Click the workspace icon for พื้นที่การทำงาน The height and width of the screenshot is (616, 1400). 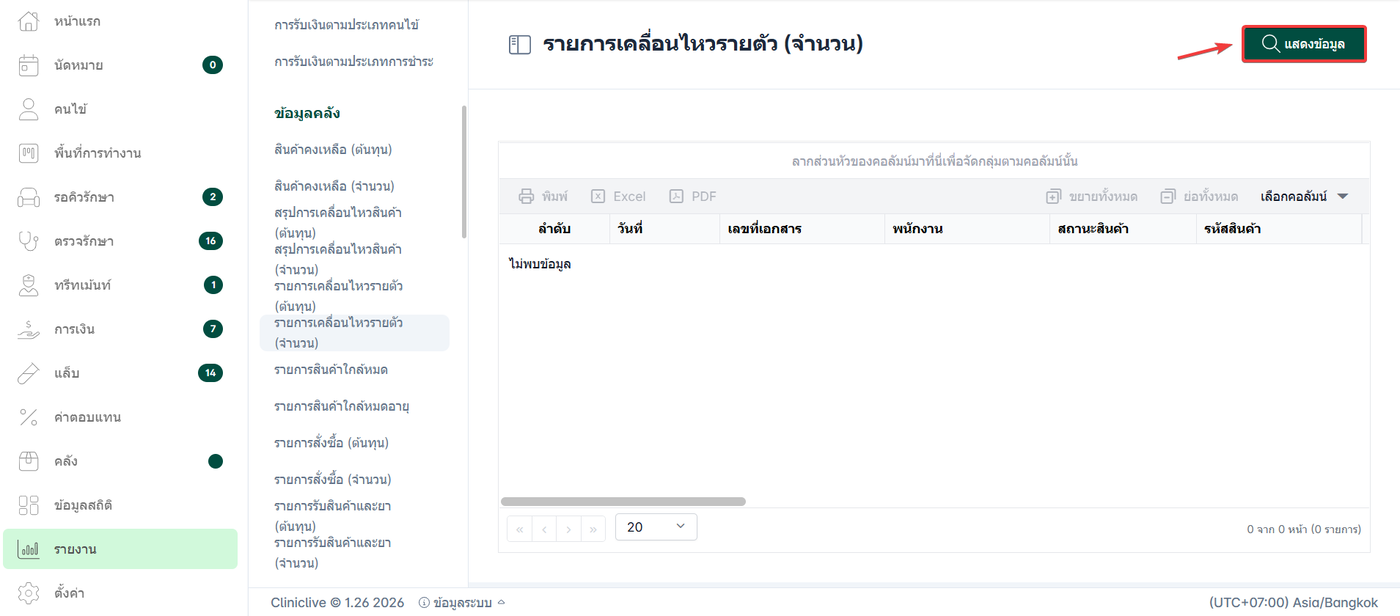click(x=29, y=153)
